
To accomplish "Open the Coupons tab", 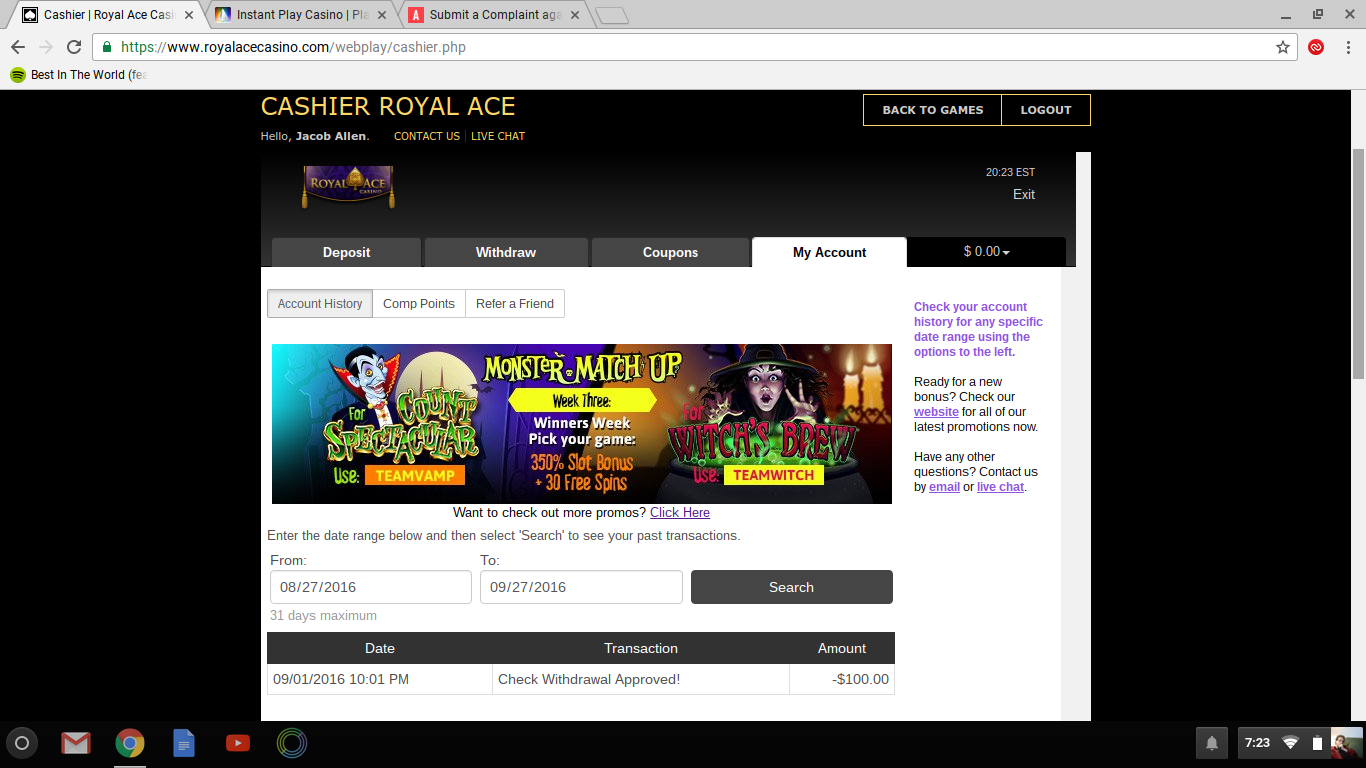I will [670, 252].
